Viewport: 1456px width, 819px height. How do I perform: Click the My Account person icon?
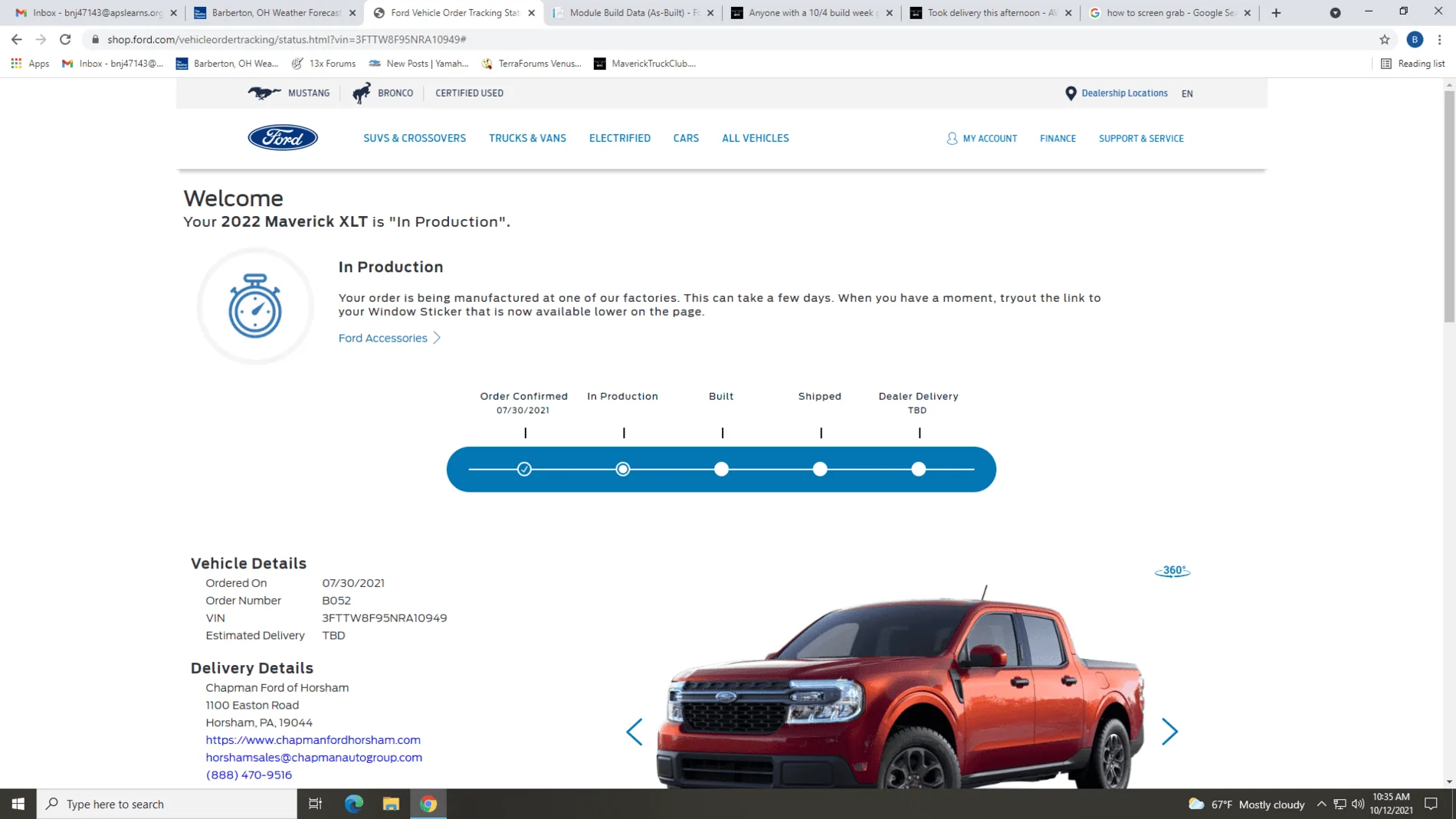pyautogui.click(x=952, y=139)
